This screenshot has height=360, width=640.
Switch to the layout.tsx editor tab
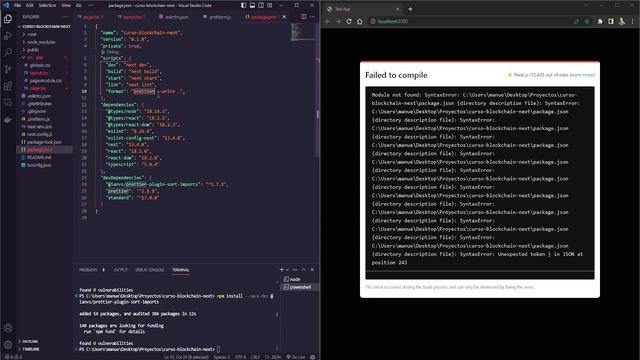pyautogui.click(x=132, y=17)
